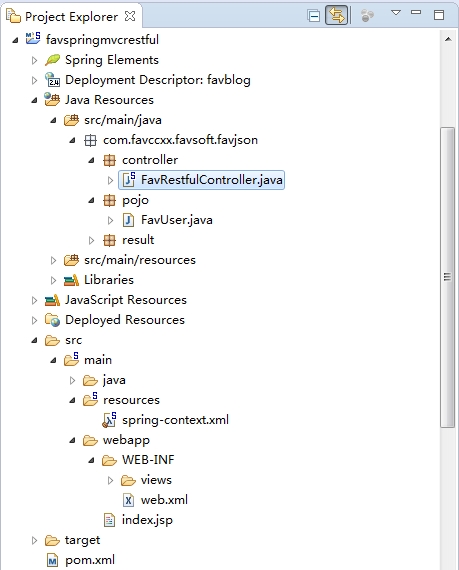Click the main folder icon
Viewport: 459px width, 570px height.
(x=71, y=359)
